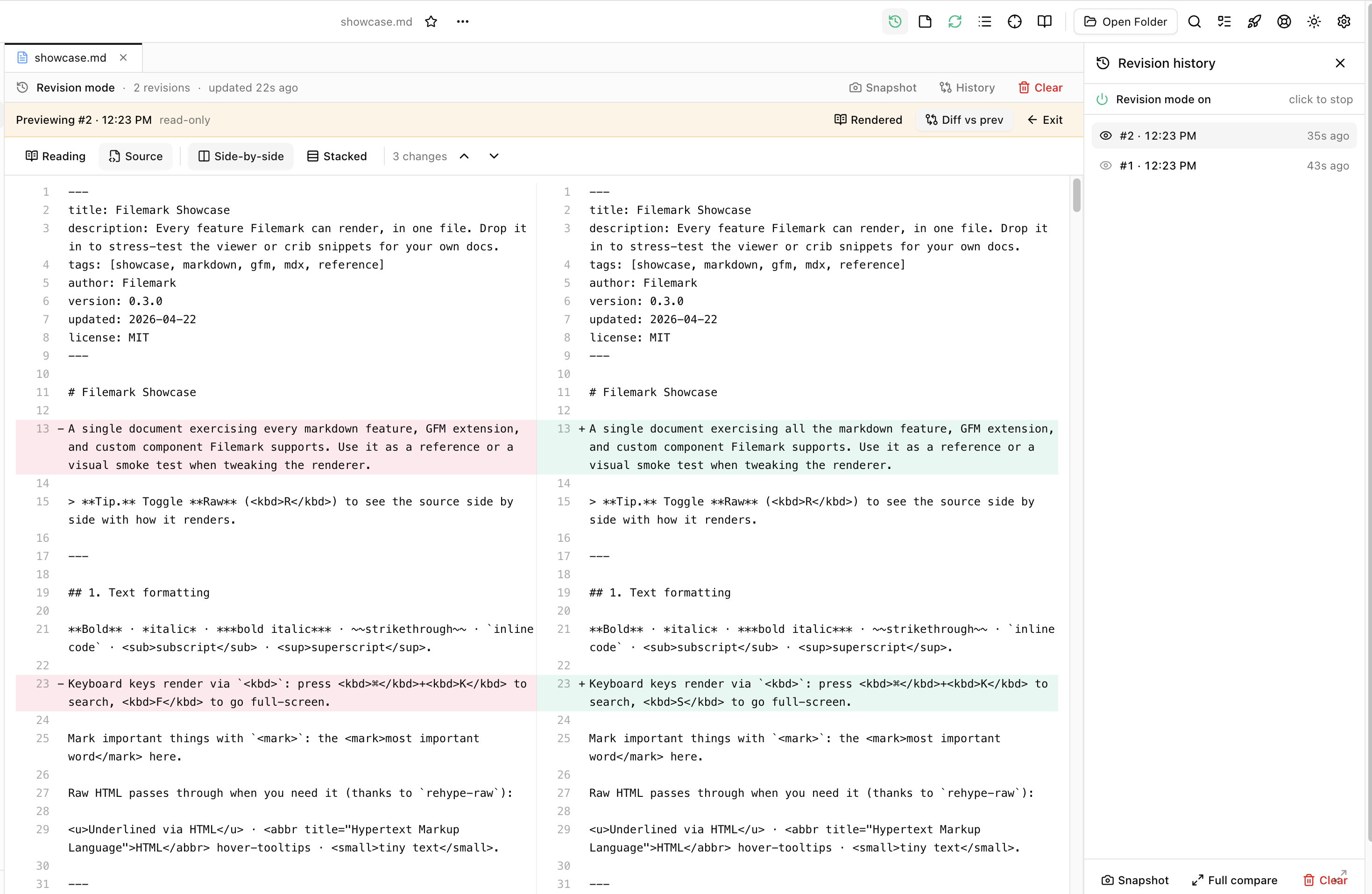The width and height of the screenshot is (1372, 894).
Task: Click 'updated 22s ago' status text
Action: (x=253, y=88)
